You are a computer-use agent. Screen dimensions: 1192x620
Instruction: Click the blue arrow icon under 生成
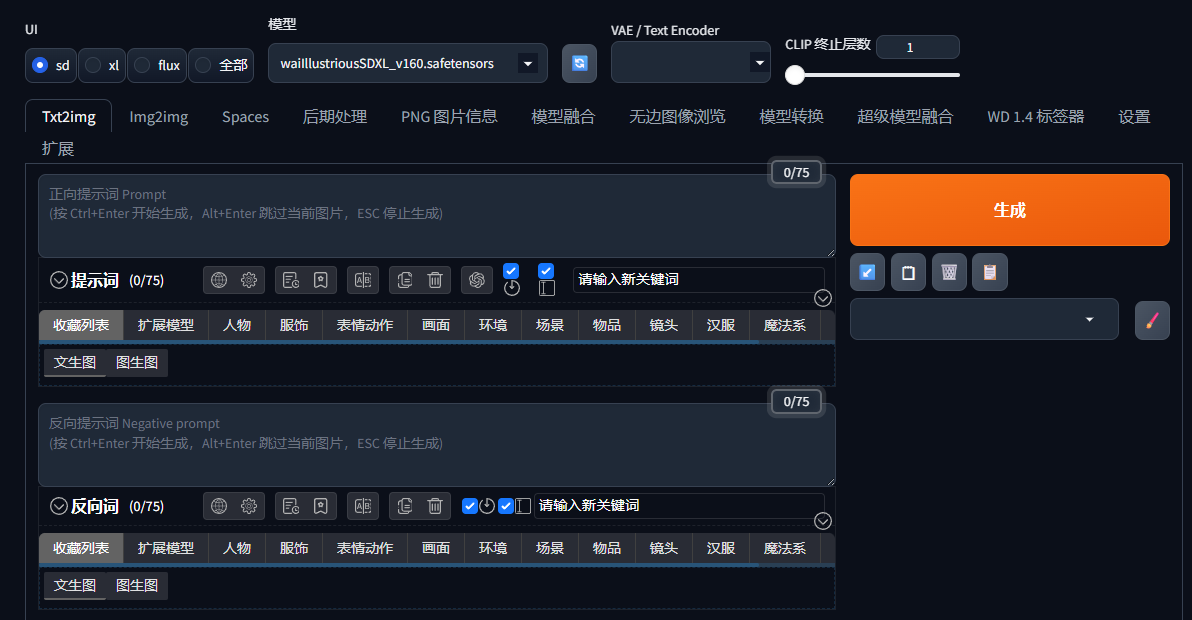click(867, 272)
